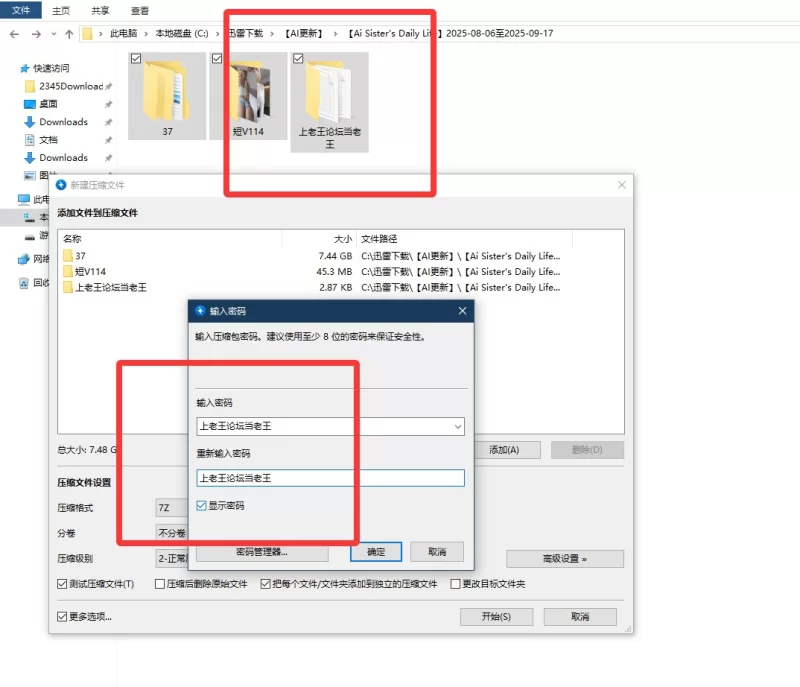Toggle 测试压缩文件 checkbox

pos(63,584)
